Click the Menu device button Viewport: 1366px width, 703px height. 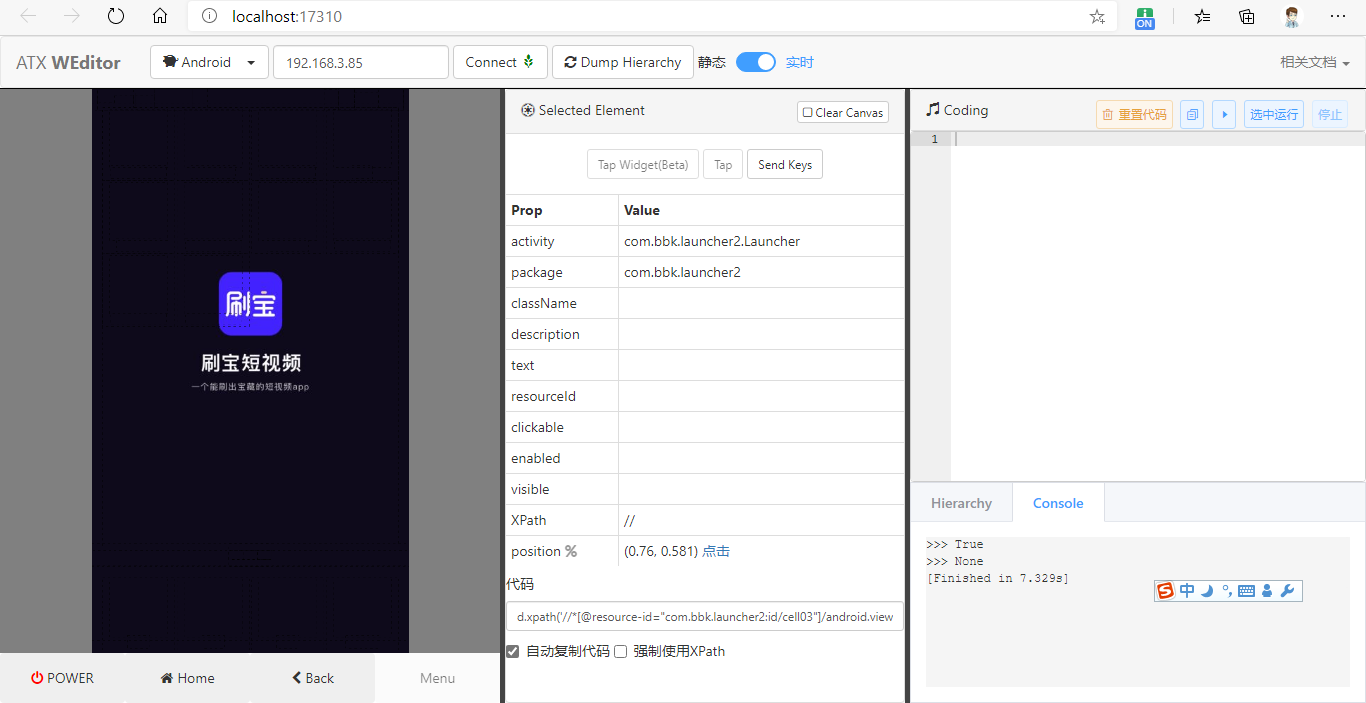pyautogui.click(x=437, y=678)
